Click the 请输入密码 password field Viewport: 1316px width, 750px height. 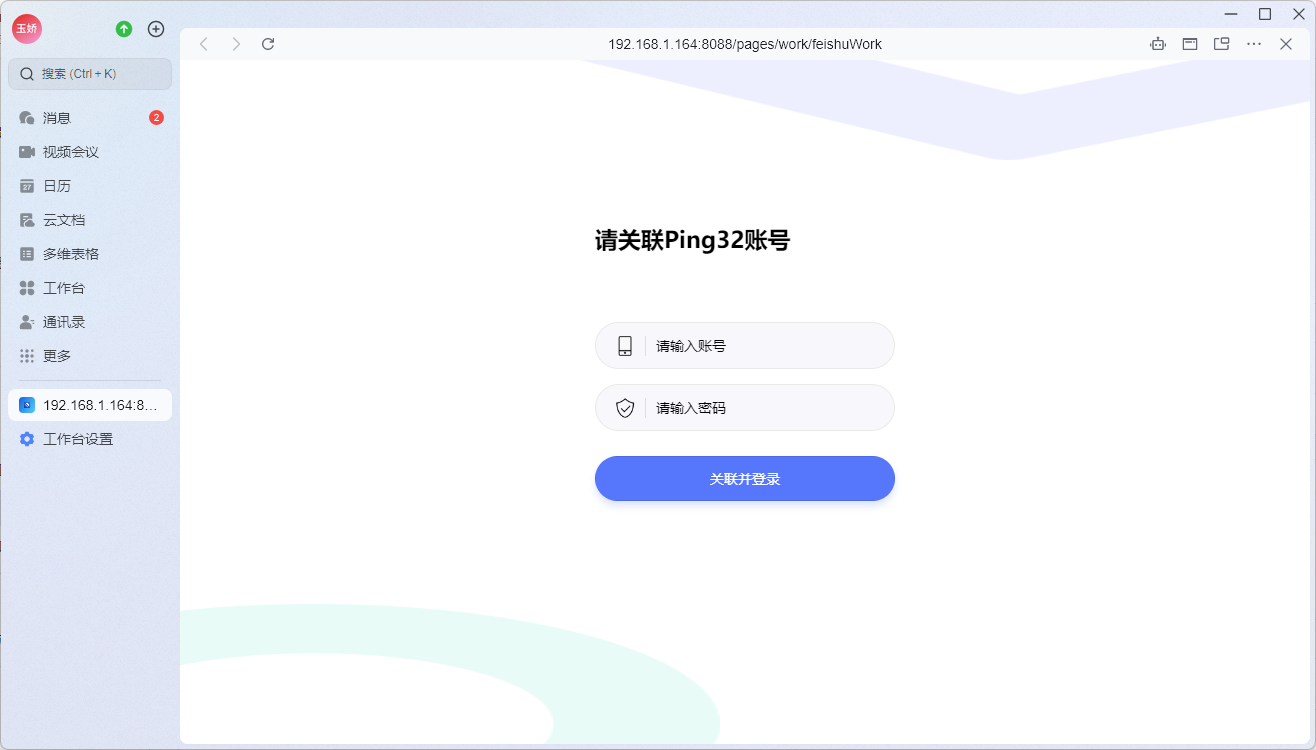745,408
